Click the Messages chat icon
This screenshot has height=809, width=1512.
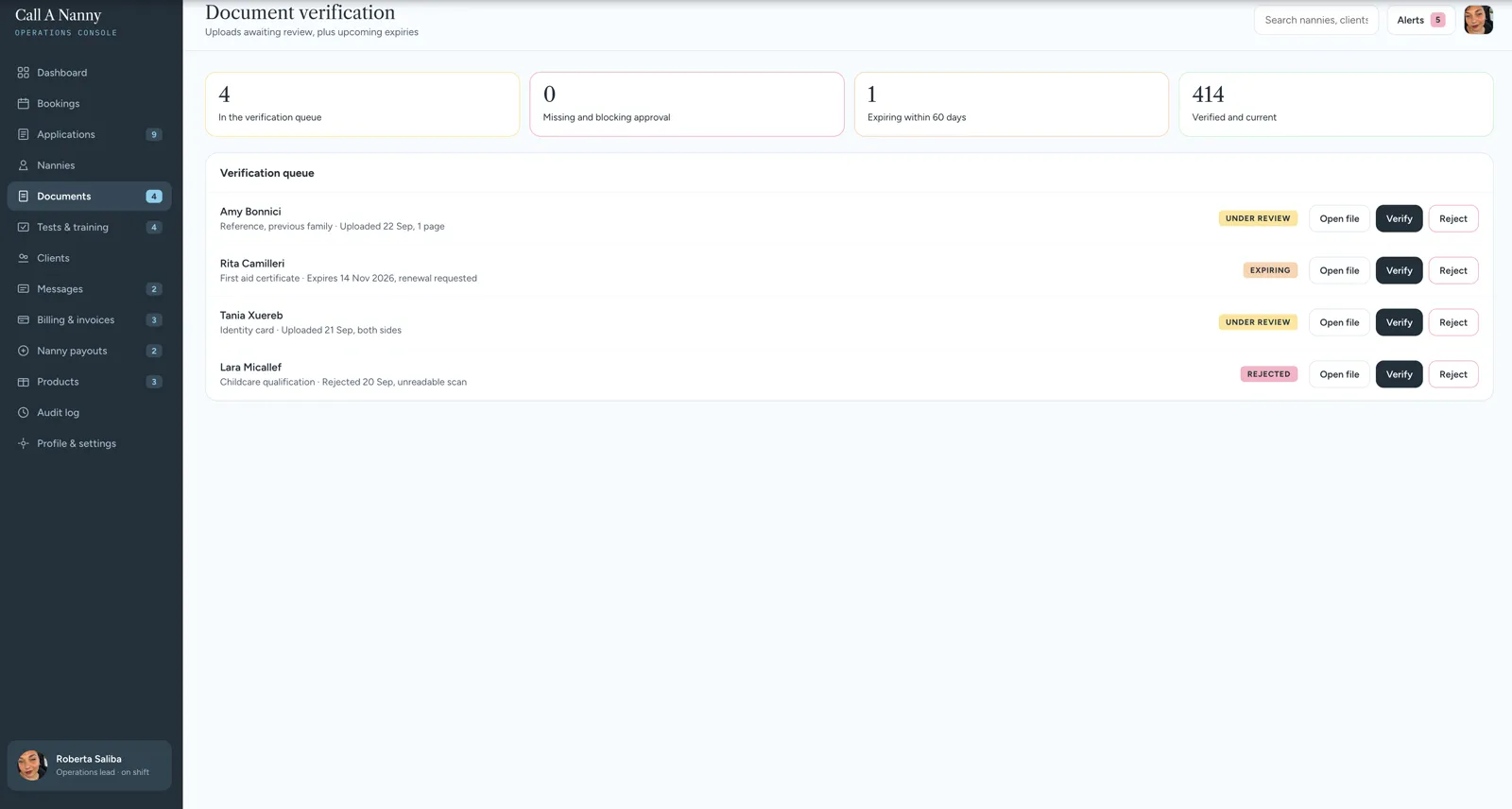click(24, 289)
